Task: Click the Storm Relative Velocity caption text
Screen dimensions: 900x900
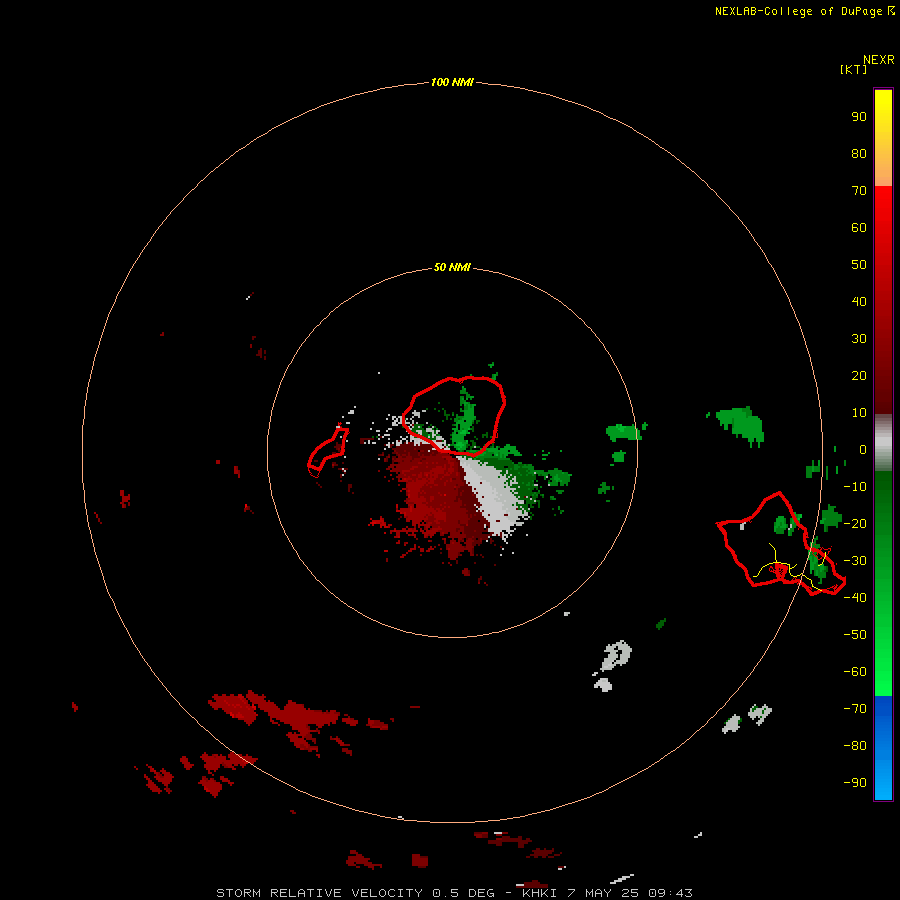Action: [x=454, y=893]
